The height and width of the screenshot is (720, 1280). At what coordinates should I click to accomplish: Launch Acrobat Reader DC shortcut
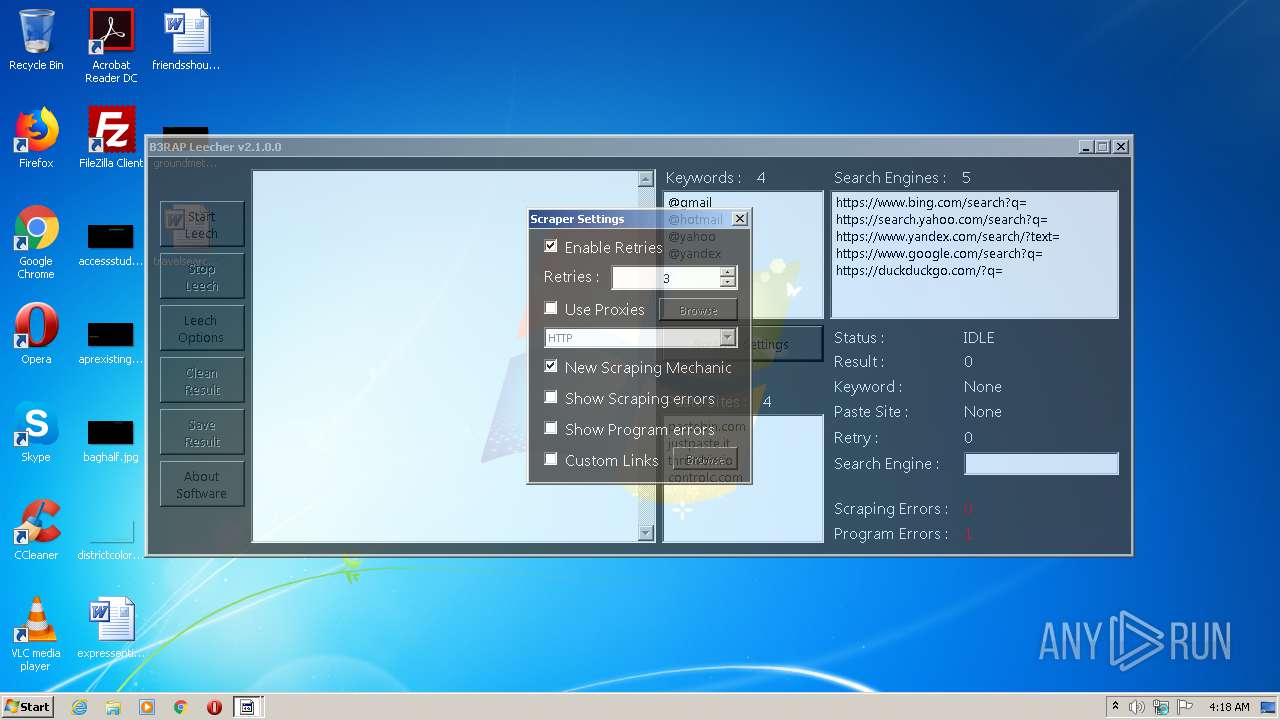[111, 46]
